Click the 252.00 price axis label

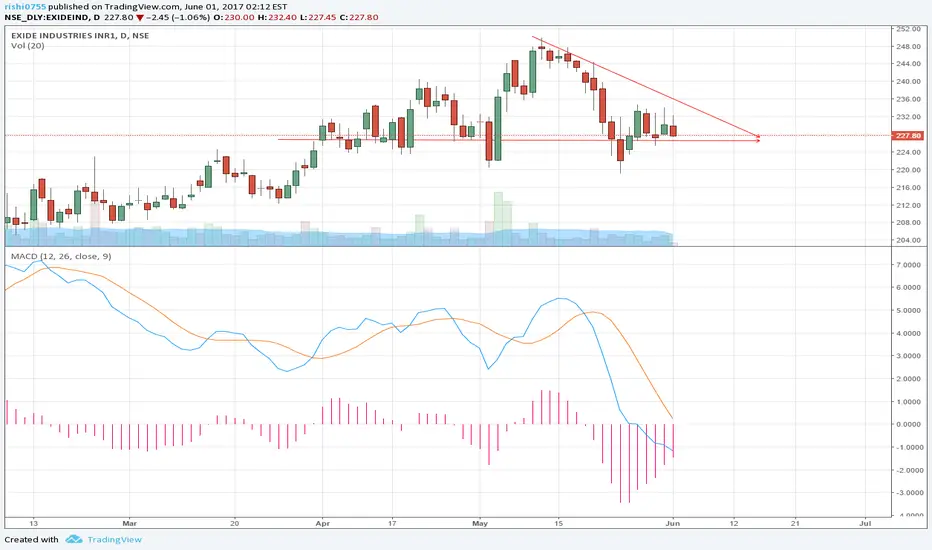coord(908,29)
